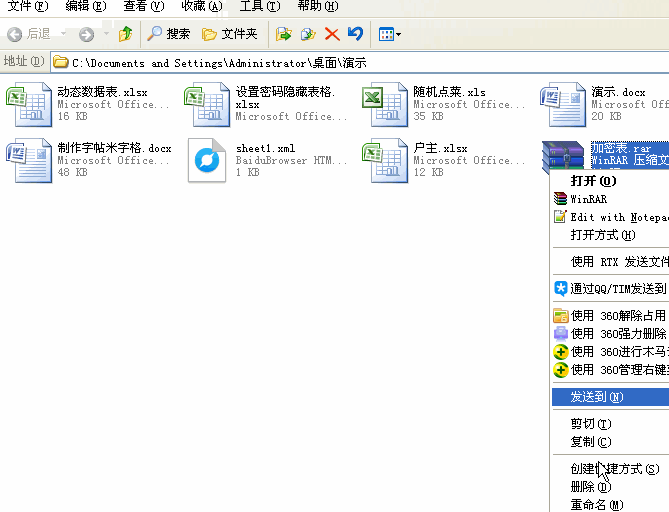Choose 使用 360强力删除 entry
This screenshot has height=512, width=669.
click(611, 333)
